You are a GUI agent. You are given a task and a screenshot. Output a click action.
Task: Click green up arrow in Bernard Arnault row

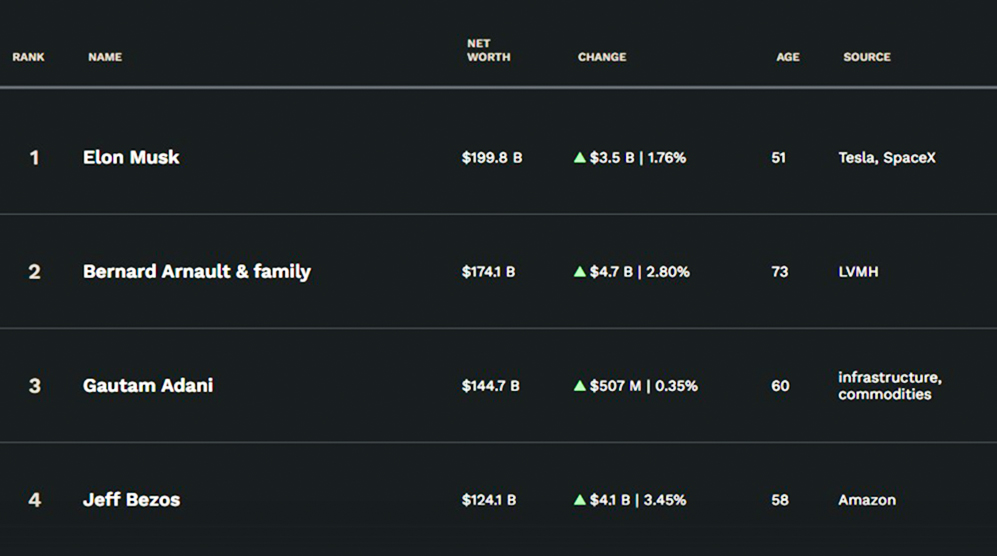pyautogui.click(x=580, y=271)
